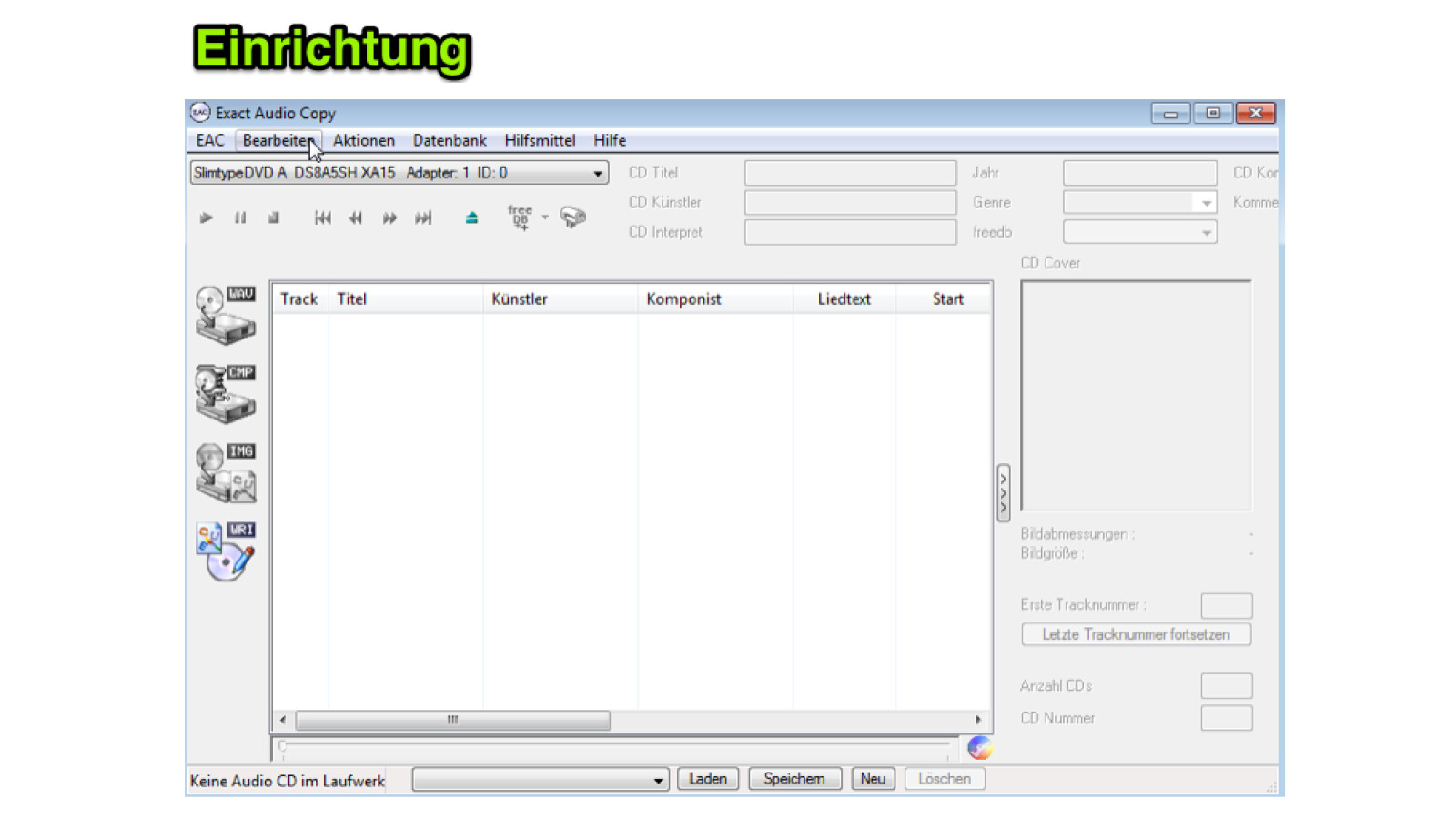This screenshot has width=1456, height=819.
Task: Click into the Jahr field
Action: click(x=1139, y=173)
